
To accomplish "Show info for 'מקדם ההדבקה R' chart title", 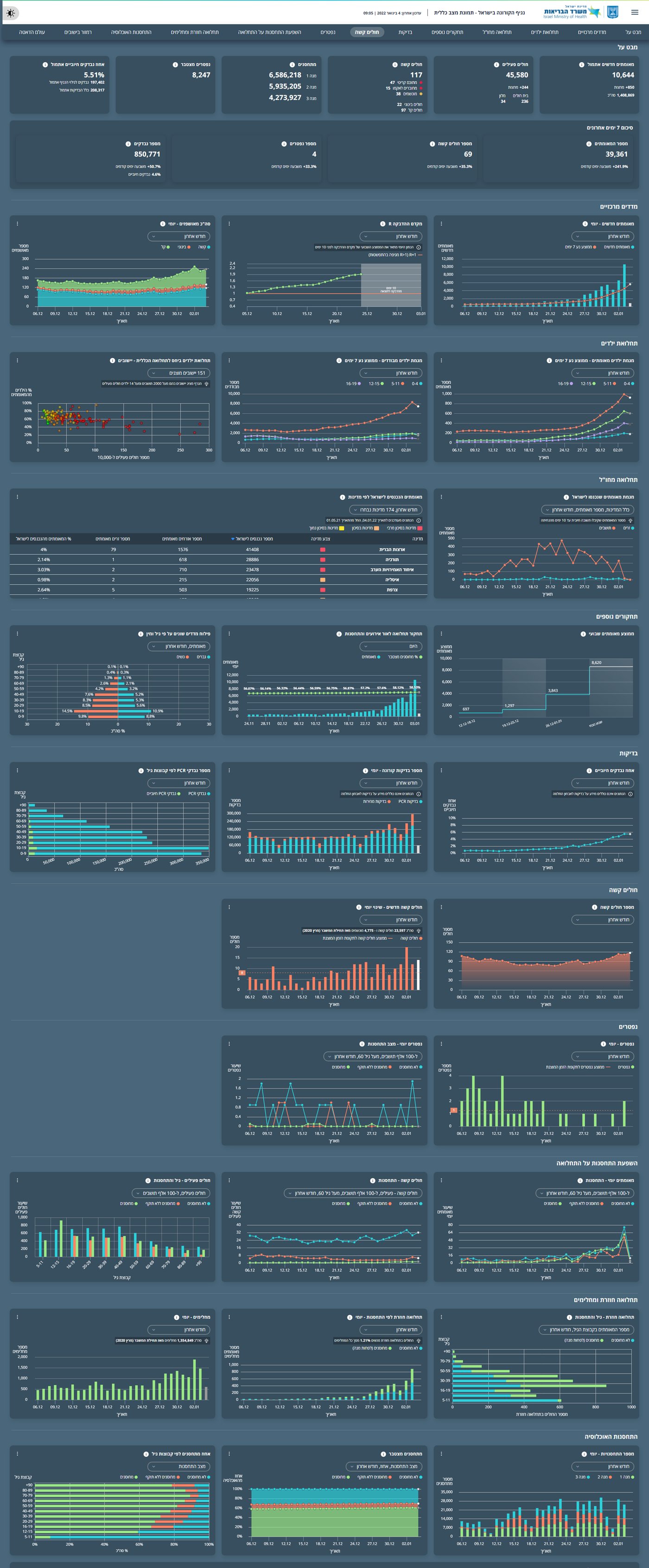I will 382,224.
